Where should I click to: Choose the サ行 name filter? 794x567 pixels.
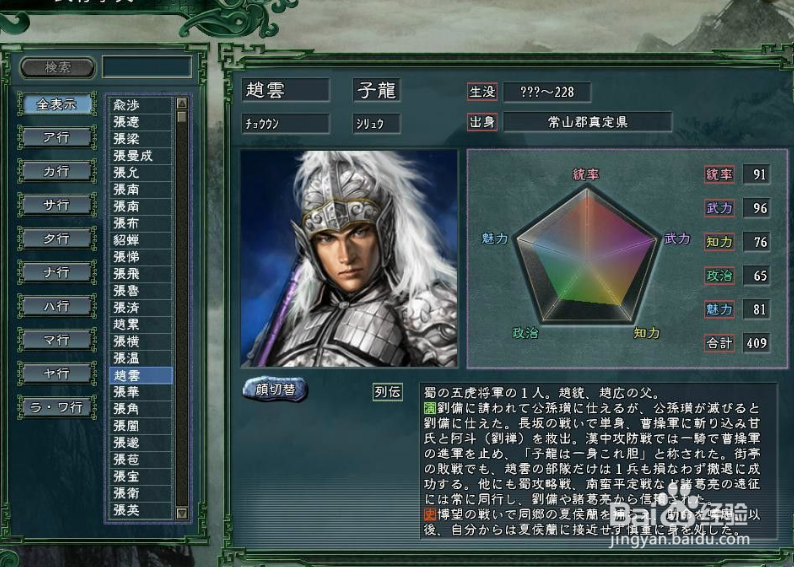(57, 205)
